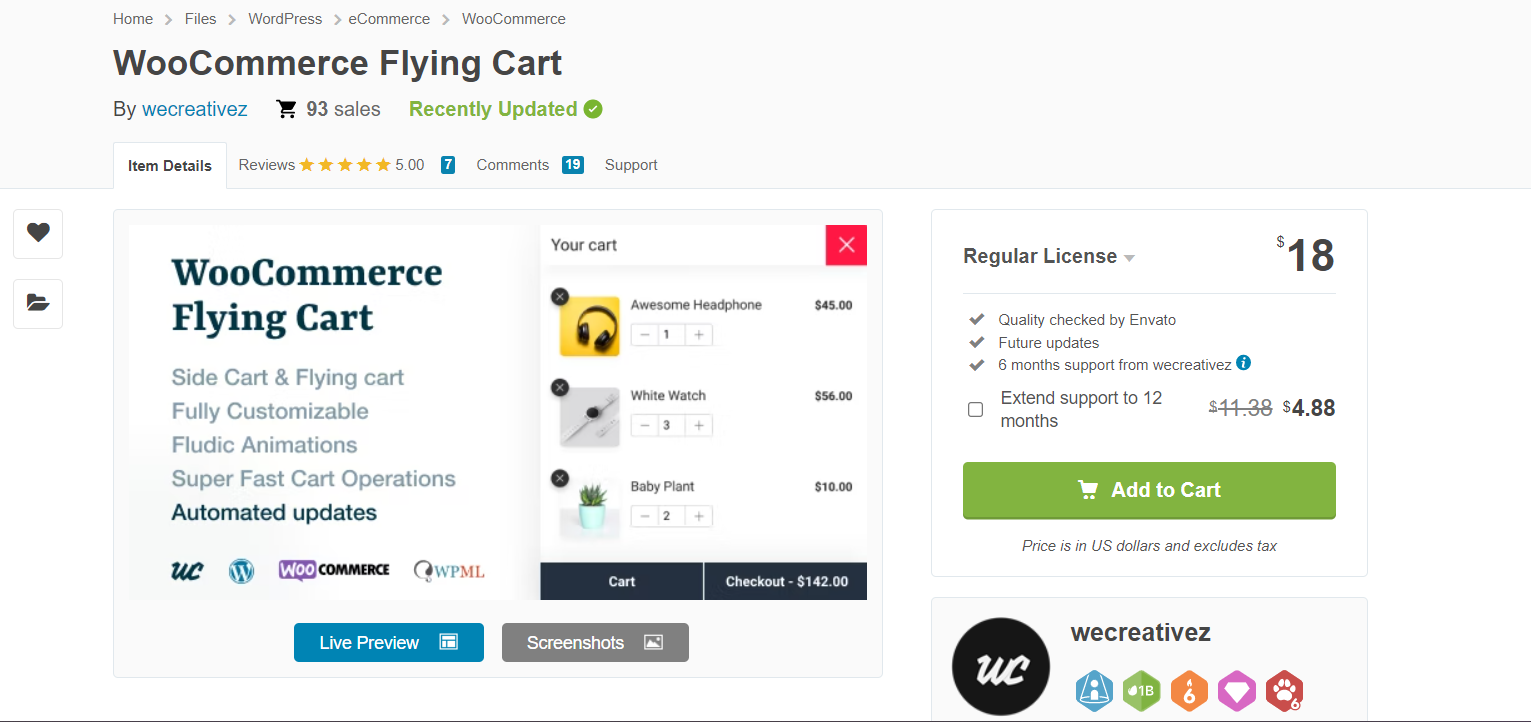The height and width of the screenshot is (722, 1531).
Task: Increase White Watch quantity with plus
Action: [699, 426]
